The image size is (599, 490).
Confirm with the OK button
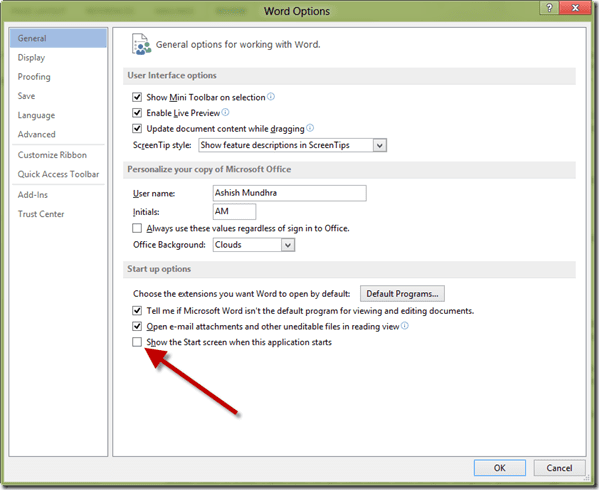click(x=500, y=468)
